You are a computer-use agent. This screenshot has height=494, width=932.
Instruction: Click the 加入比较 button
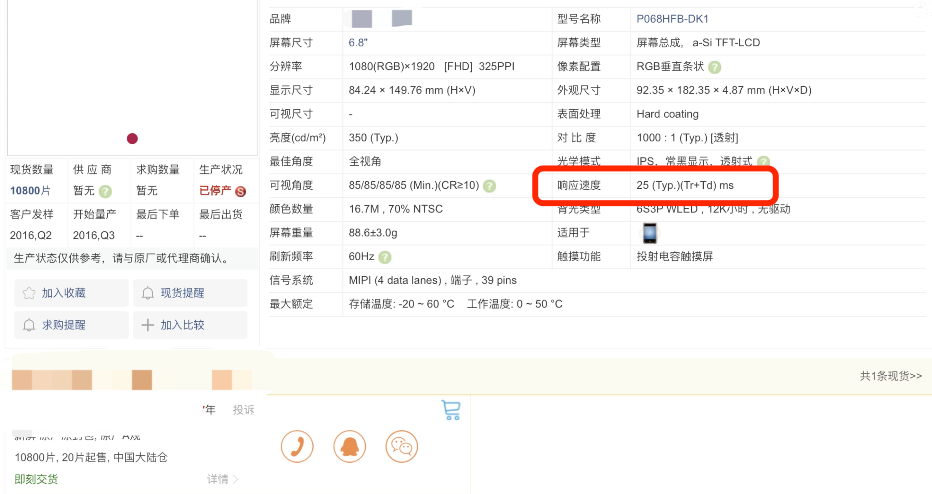click(190, 325)
